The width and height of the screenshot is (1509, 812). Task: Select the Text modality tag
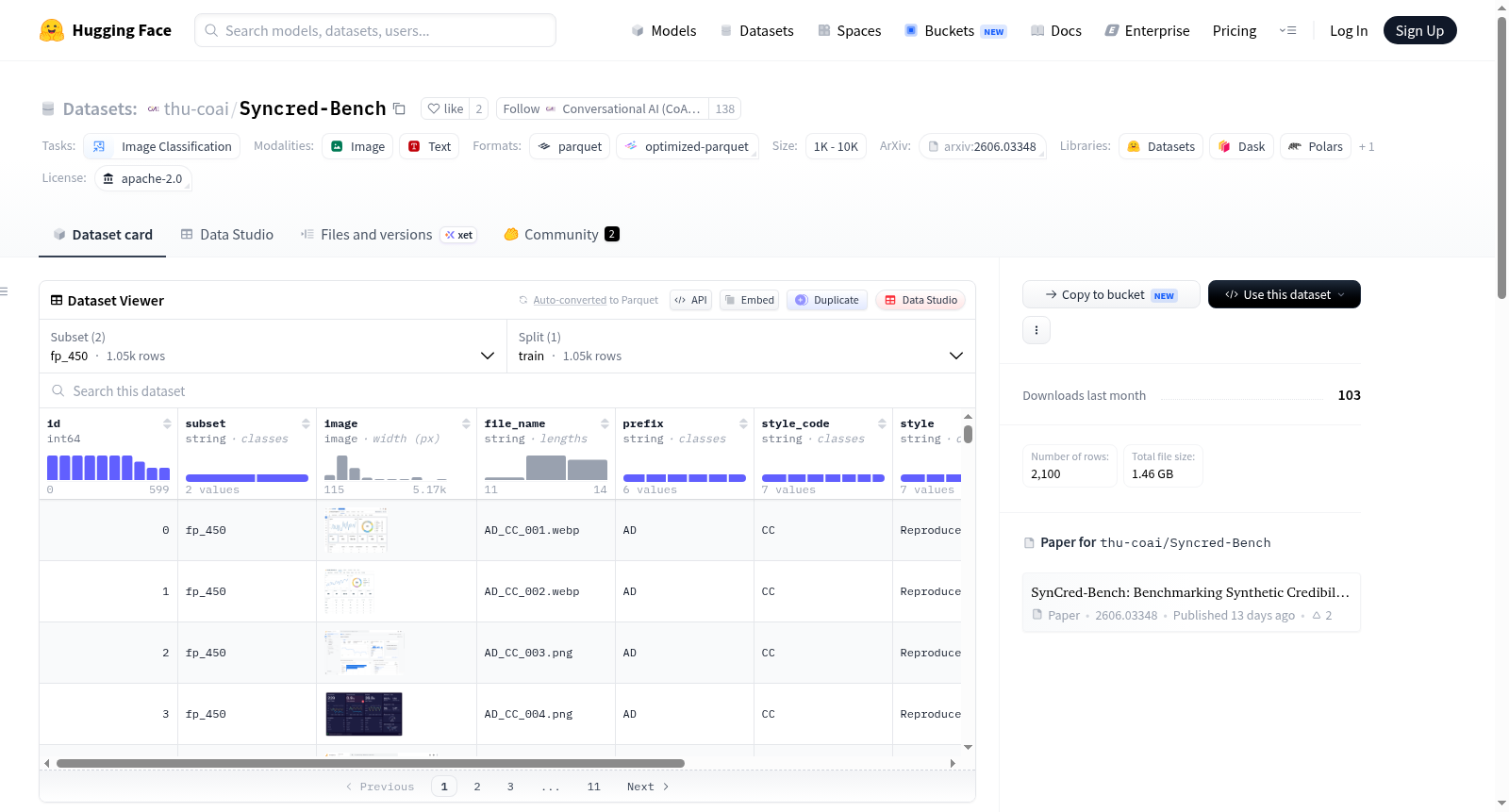point(429,146)
